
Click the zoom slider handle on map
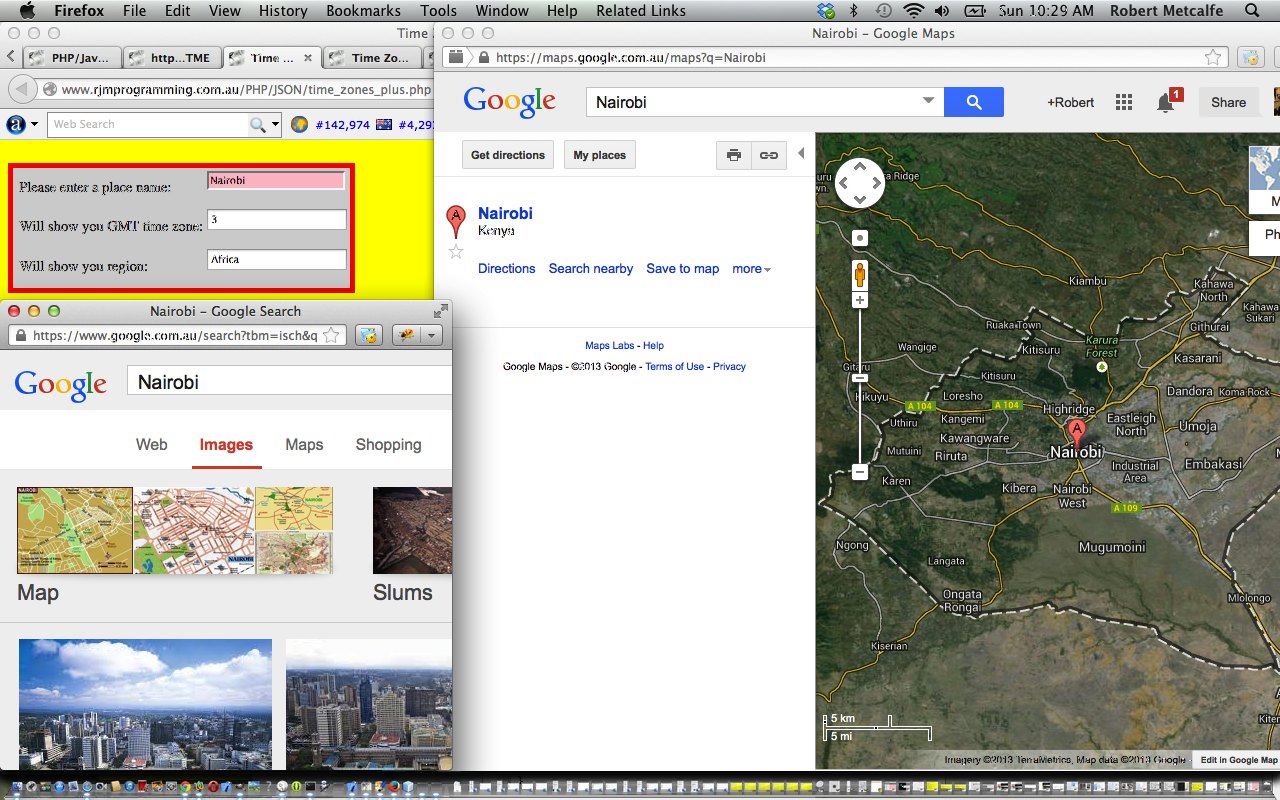click(x=860, y=378)
